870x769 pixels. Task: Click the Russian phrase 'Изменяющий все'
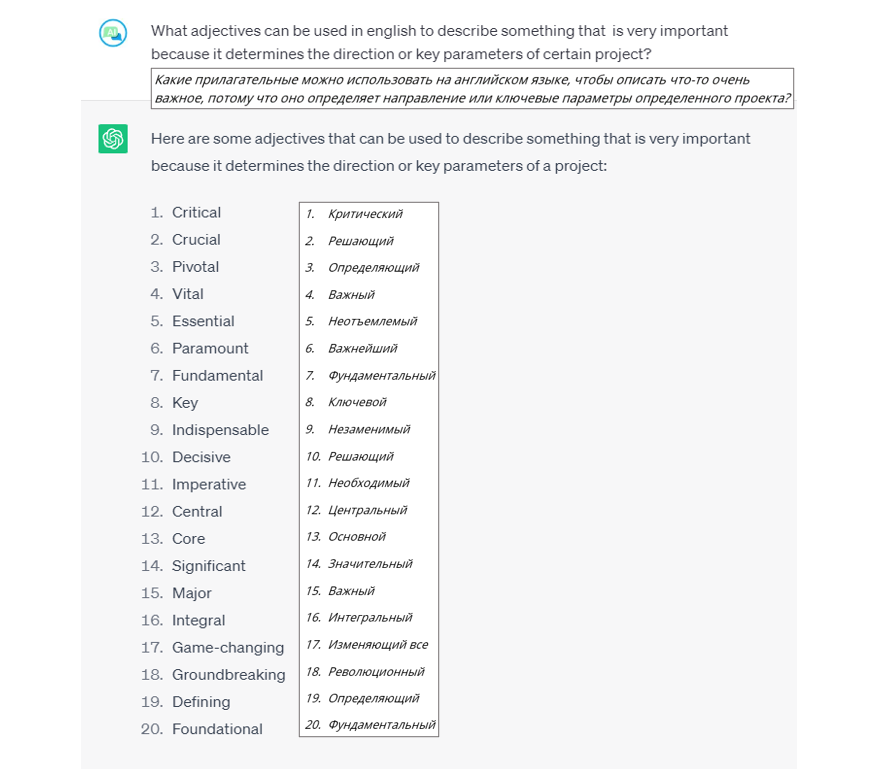[x=378, y=645]
